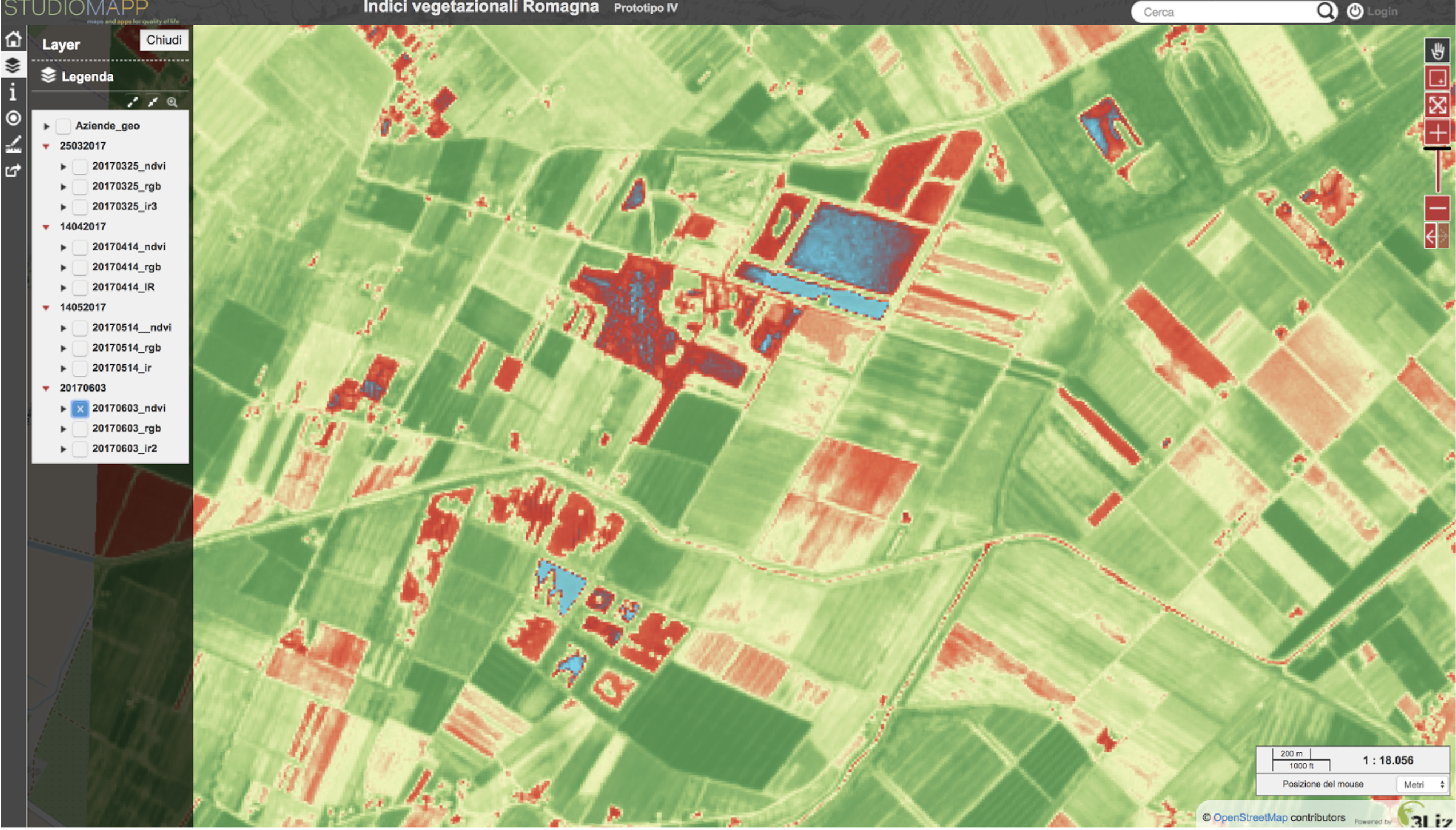Screen dimensions: 1456x830
Task: Toggle the Layers panel sidebar icon
Action: (x=13, y=65)
